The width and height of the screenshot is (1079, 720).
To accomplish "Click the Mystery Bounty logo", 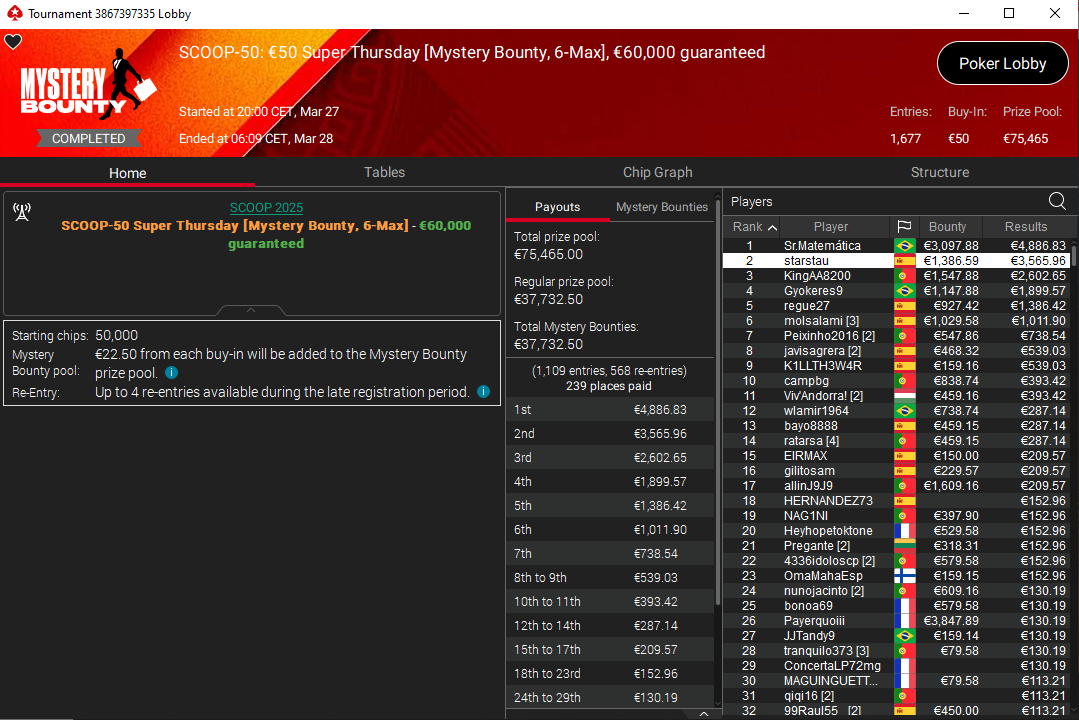I will coord(88,85).
